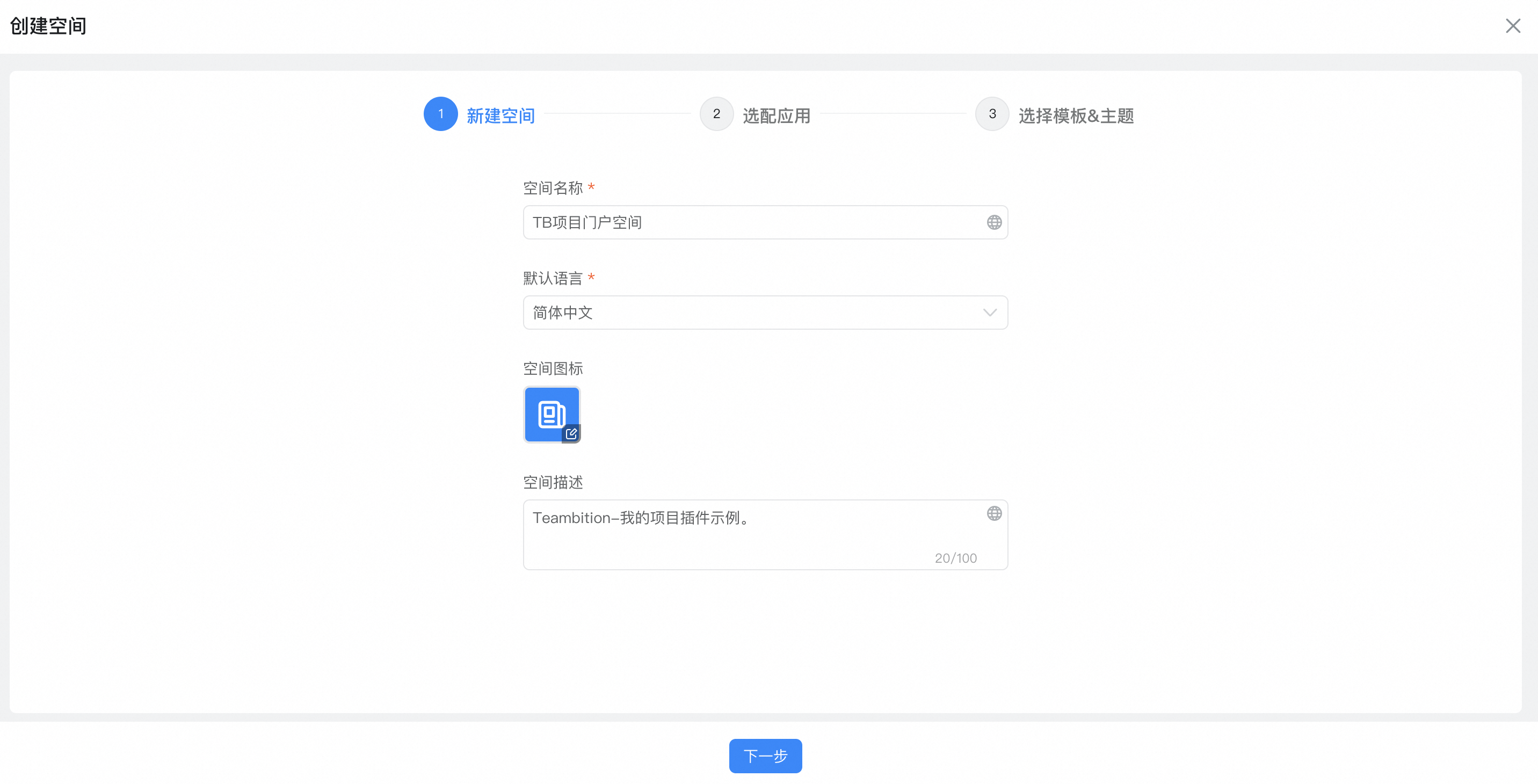Click the blue 空间图标 thumbnail
The width and height of the screenshot is (1538, 784).
pos(552,415)
